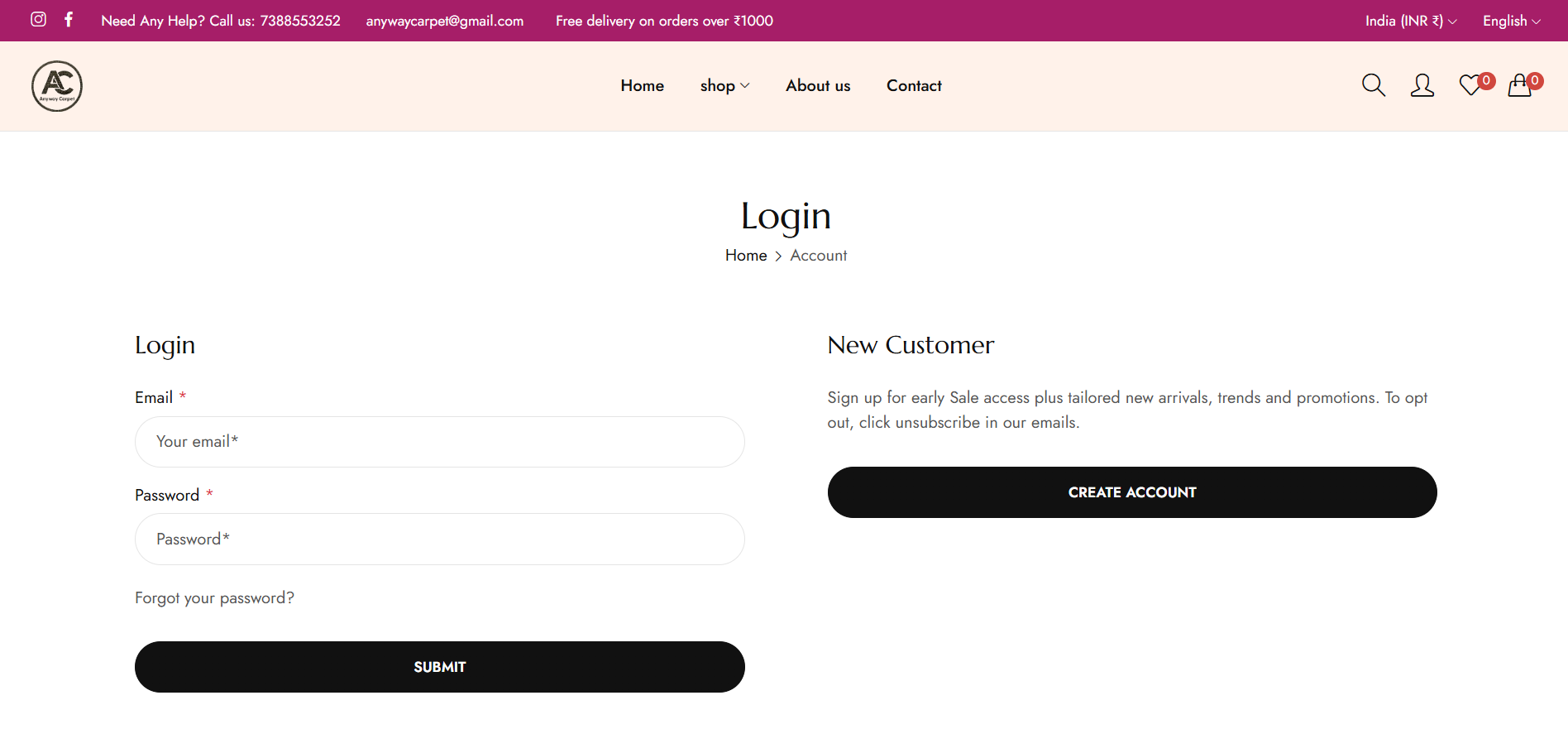Click the Create Account button
This screenshot has width=1568, height=753.
pos(1131,492)
